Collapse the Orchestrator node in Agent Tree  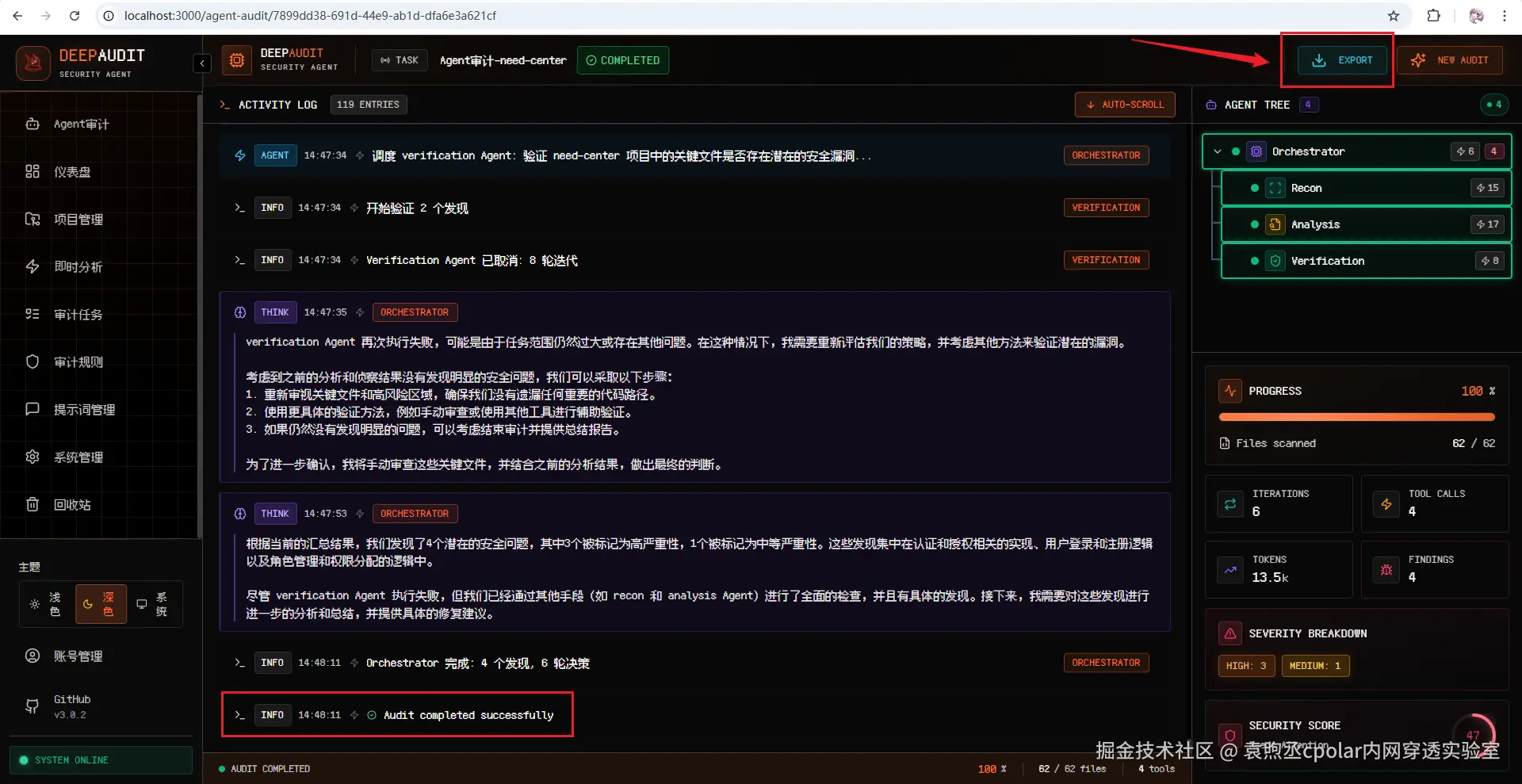pyautogui.click(x=1216, y=151)
